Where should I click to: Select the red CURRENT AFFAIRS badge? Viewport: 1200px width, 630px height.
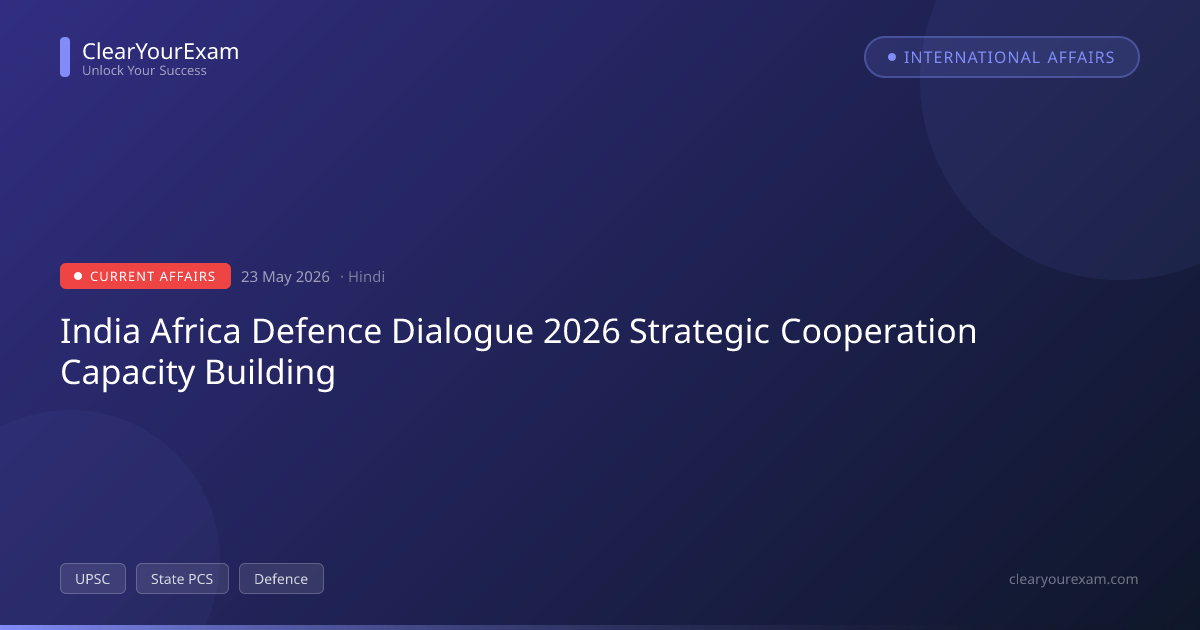[145, 276]
